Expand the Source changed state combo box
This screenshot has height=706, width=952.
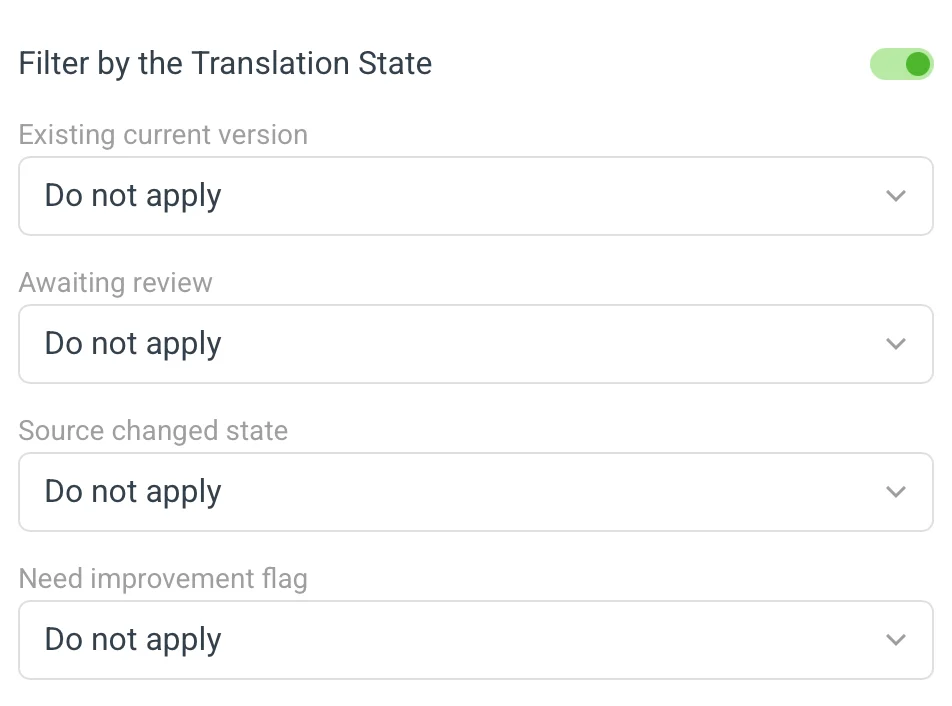(x=475, y=492)
